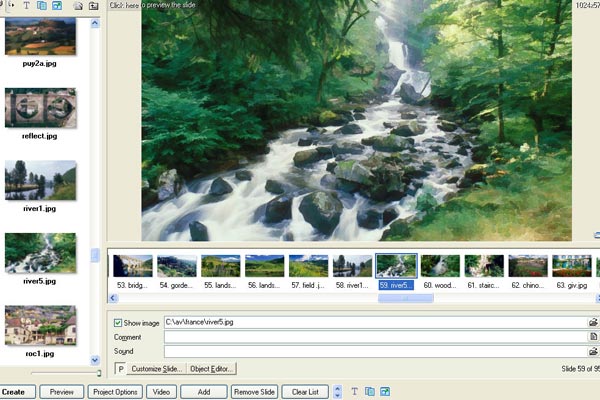This screenshot has height=400, width=600.
Task: Open the Object Editor
Action: pos(211,369)
